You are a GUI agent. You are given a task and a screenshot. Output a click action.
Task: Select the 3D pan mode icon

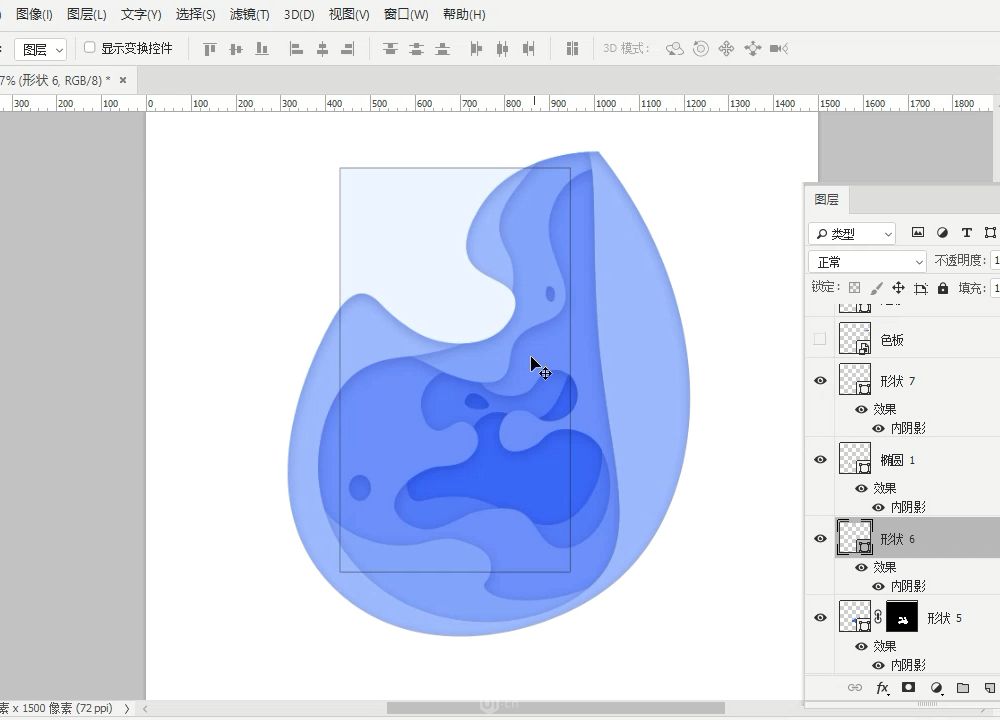click(726, 49)
